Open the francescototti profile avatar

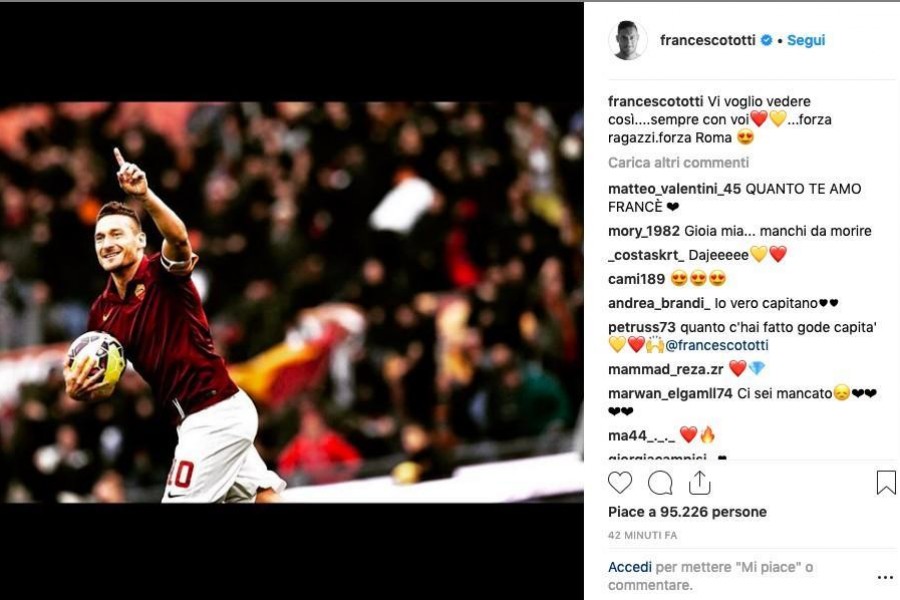[x=627, y=40]
